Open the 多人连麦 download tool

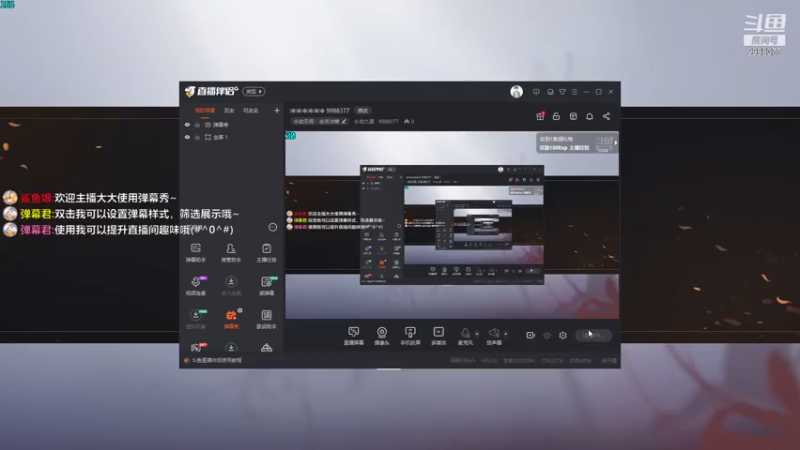point(231,286)
